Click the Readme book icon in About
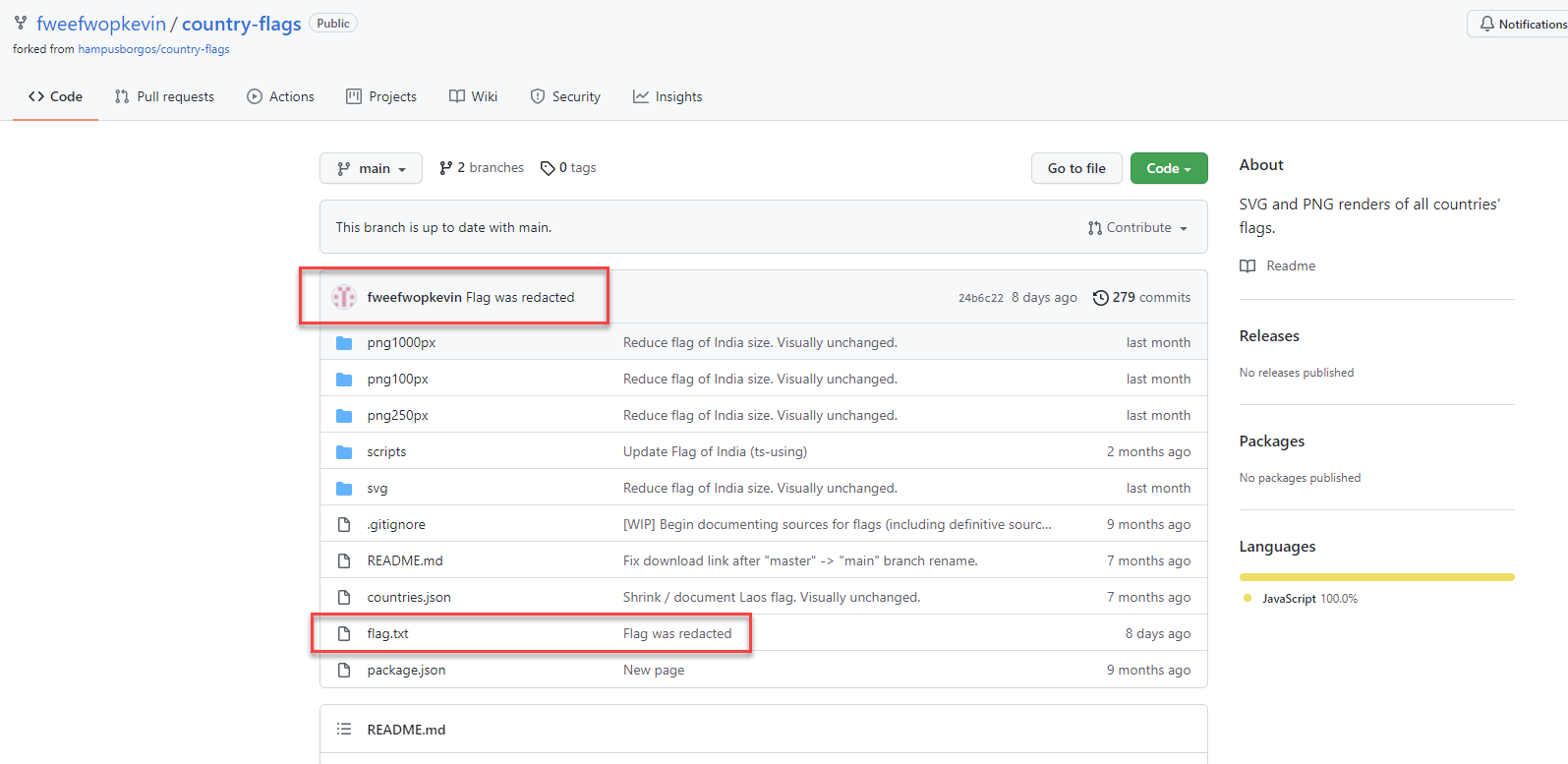The image size is (1568, 764). coord(1248,266)
